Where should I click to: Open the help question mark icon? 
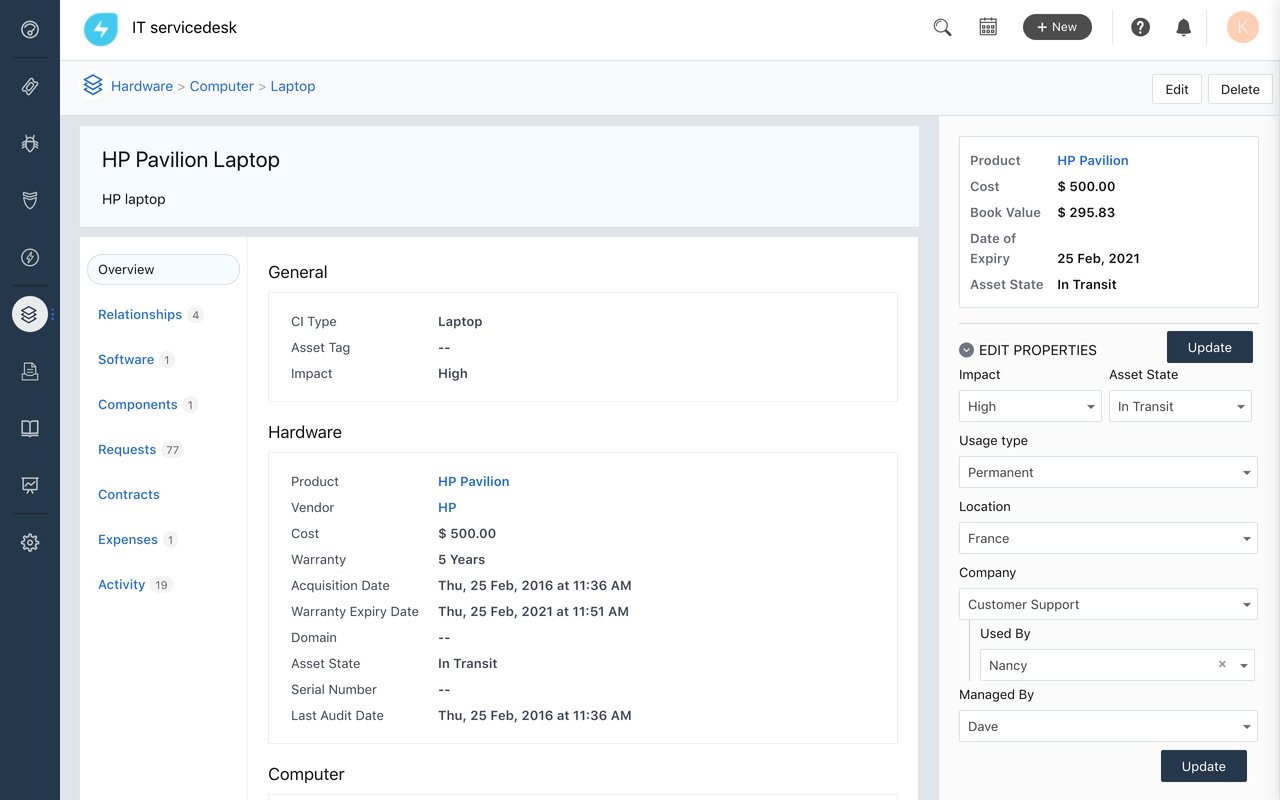coord(1140,27)
